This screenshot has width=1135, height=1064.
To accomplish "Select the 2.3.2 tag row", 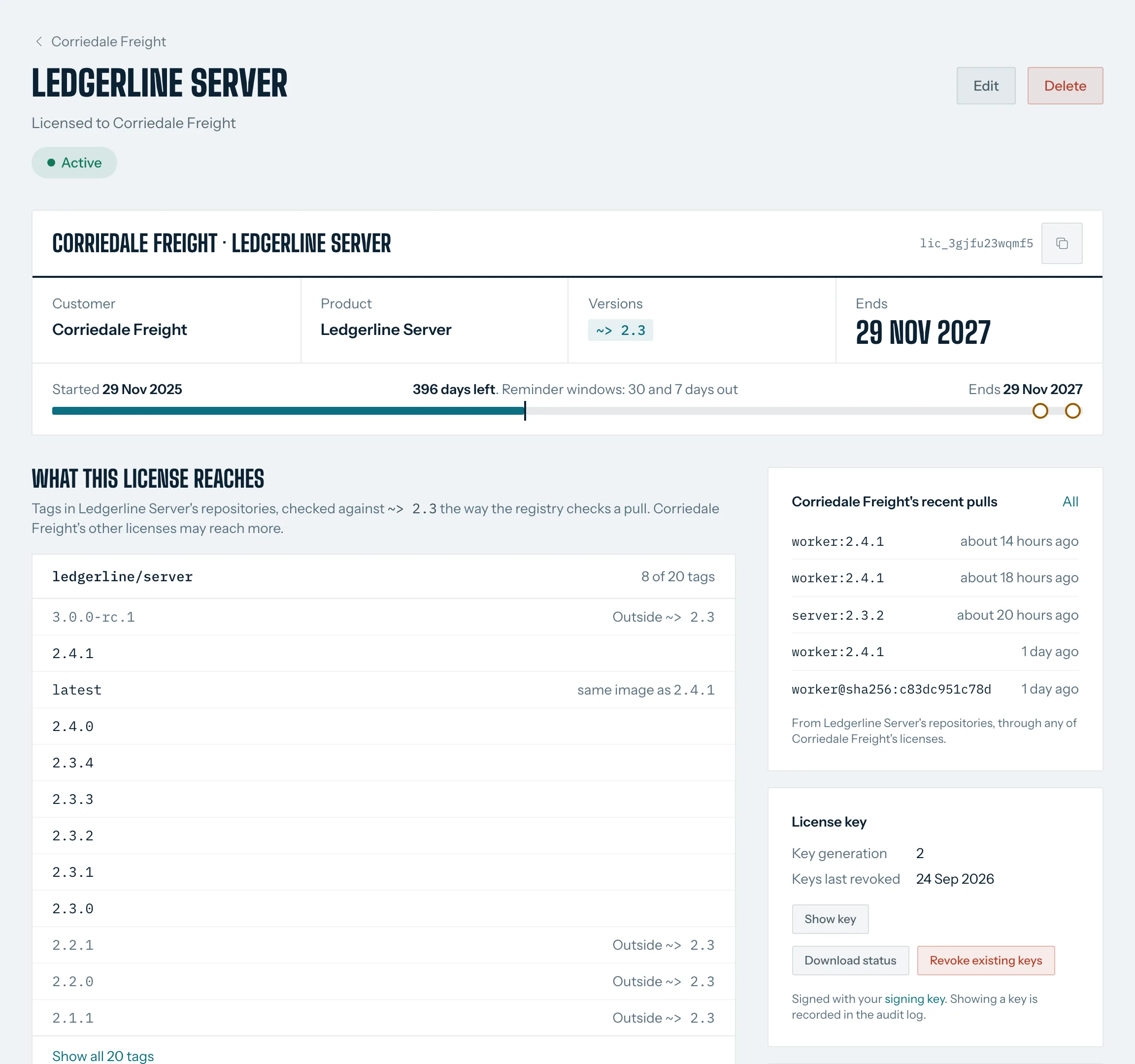I will click(x=384, y=835).
